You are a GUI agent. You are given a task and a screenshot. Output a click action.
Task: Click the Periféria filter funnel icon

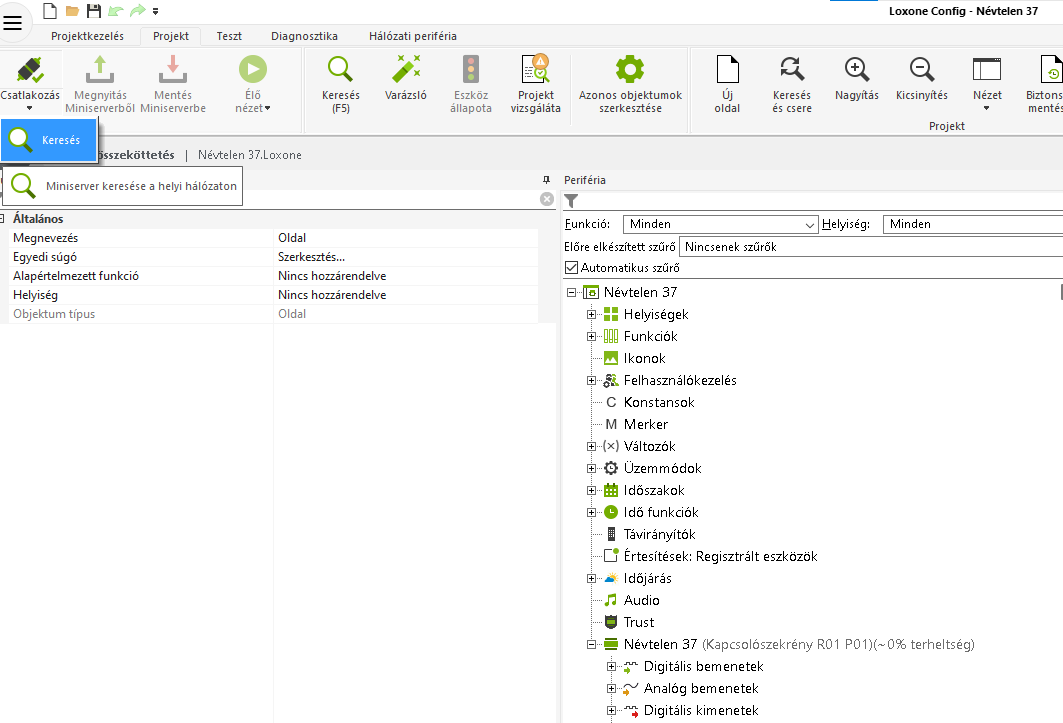pos(571,201)
